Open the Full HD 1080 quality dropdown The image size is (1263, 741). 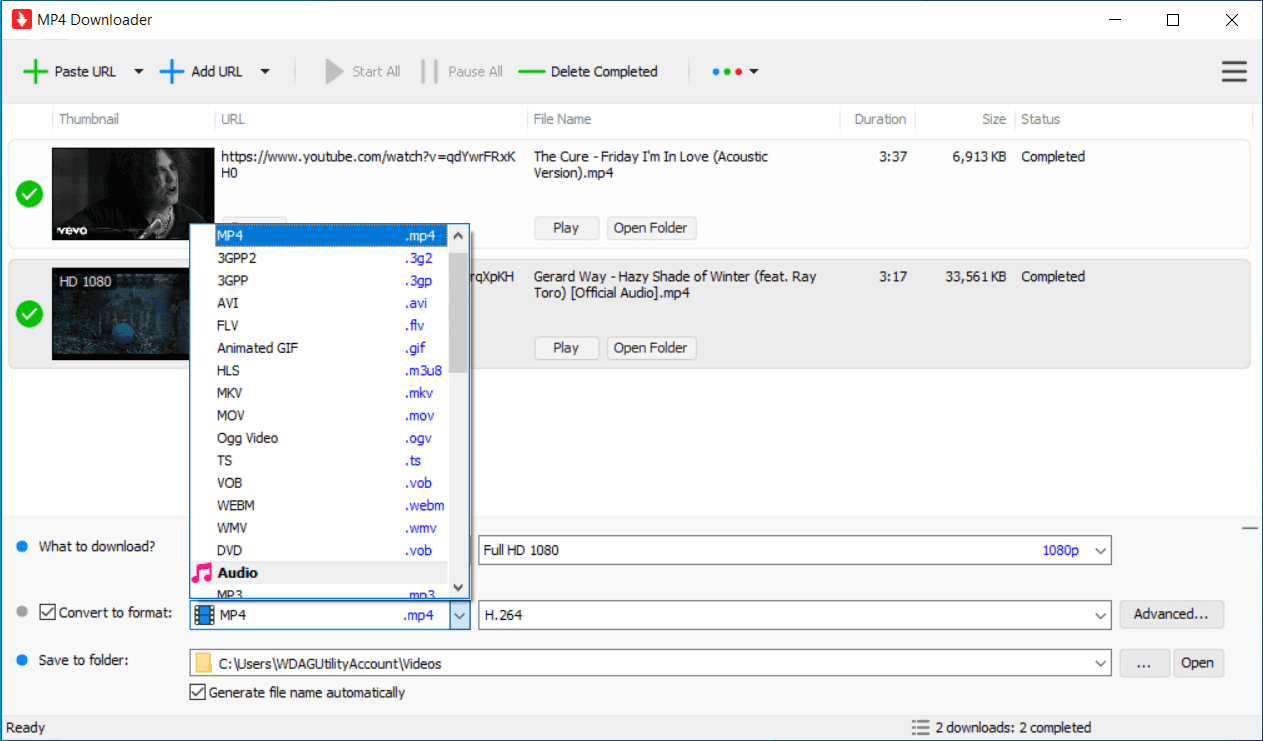pos(1101,551)
